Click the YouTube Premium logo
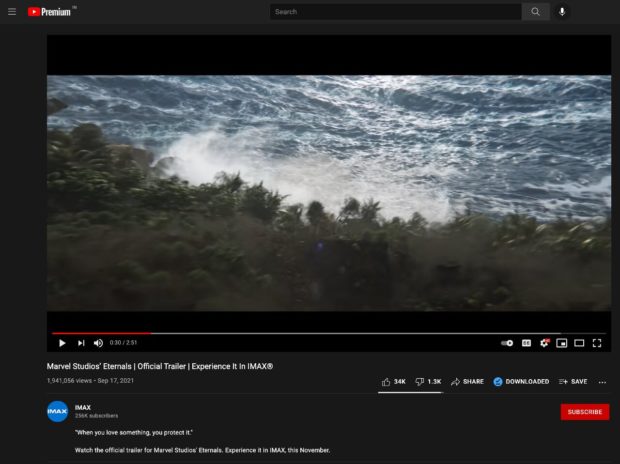Image resolution: width=620 pixels, height=464 pixels. click(x=50, y=12)
